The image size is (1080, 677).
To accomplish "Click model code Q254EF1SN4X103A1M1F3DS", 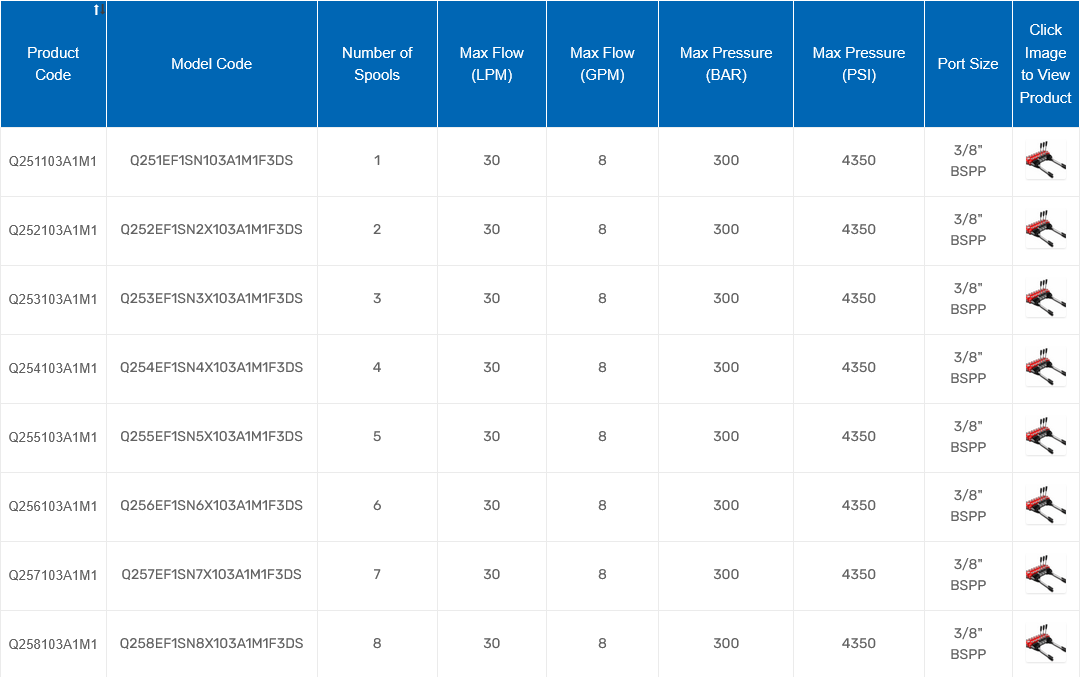I will [211, 367].
